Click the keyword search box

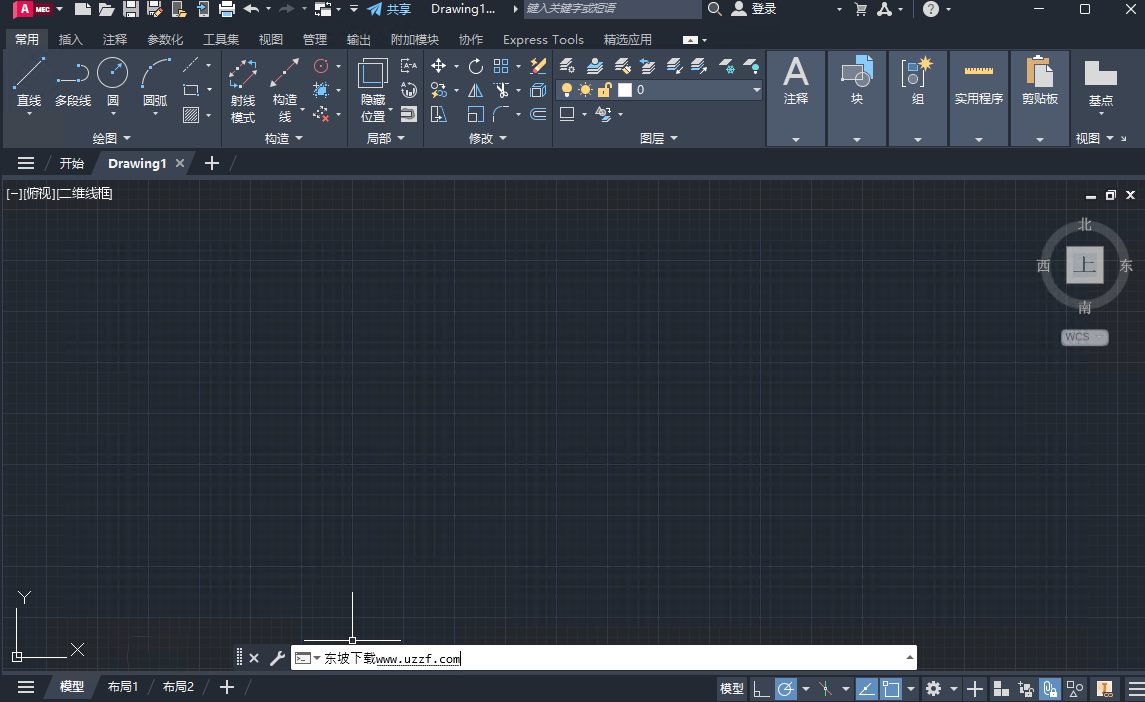coord(612,9)
